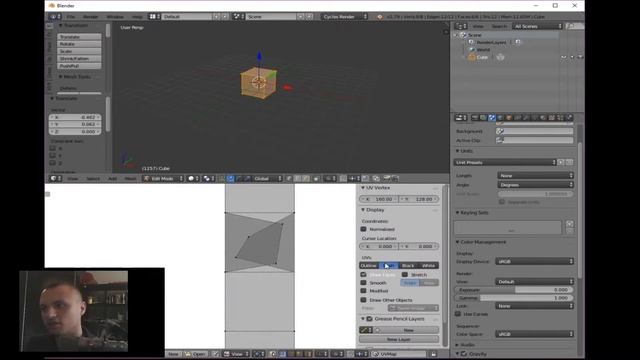
Task: Open the Texture properties tab icon
Action: tap(552, 118)
